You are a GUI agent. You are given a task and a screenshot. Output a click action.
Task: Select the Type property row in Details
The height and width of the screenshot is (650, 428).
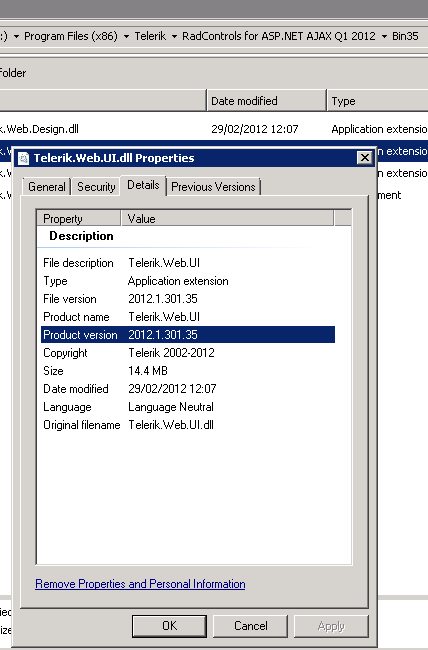point(187,281)
